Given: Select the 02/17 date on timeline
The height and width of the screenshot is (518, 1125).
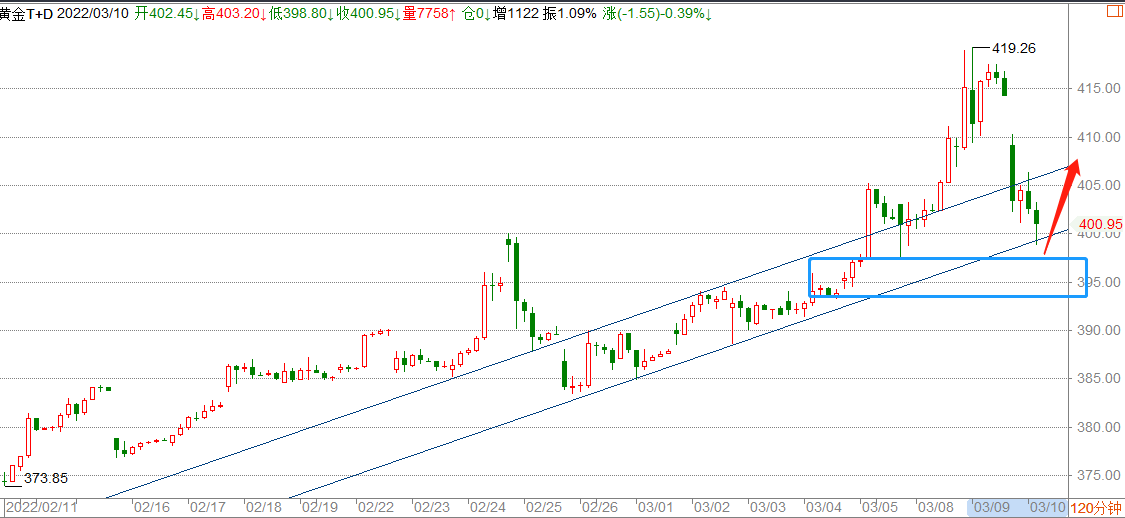Looking at the screenshot, I should (x=210, y=507).
